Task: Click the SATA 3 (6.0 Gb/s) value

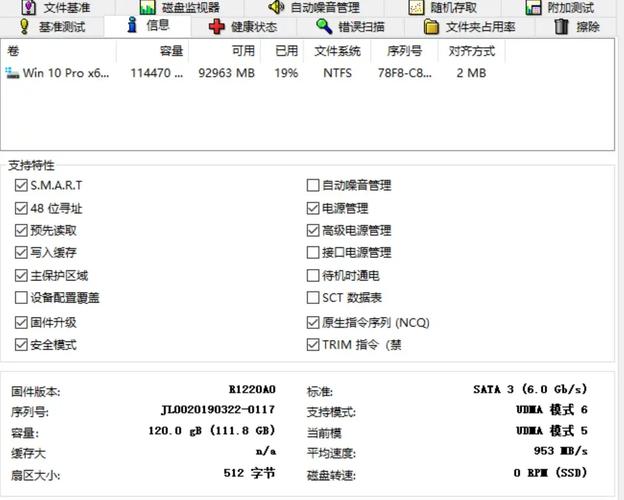Action: pos(530,389)
